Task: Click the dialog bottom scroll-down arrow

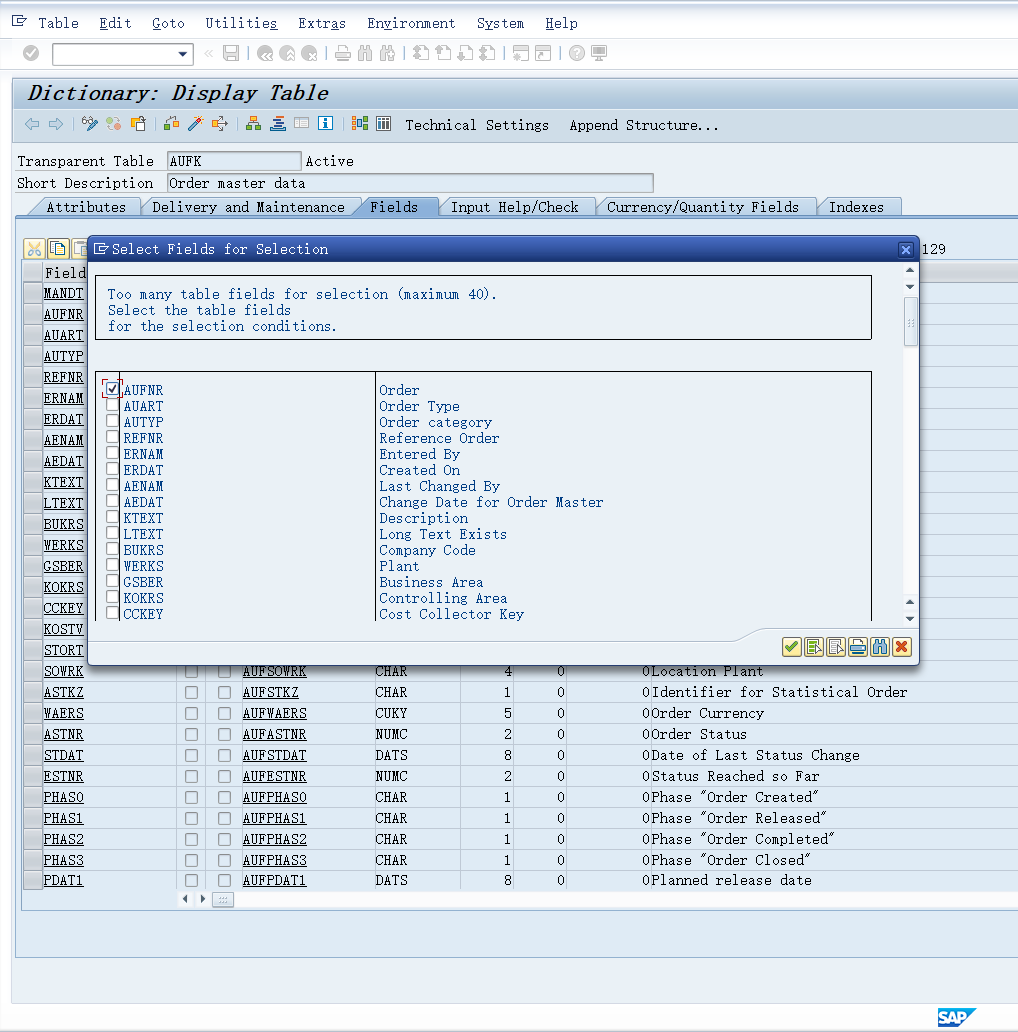Action: click(910, 619)
